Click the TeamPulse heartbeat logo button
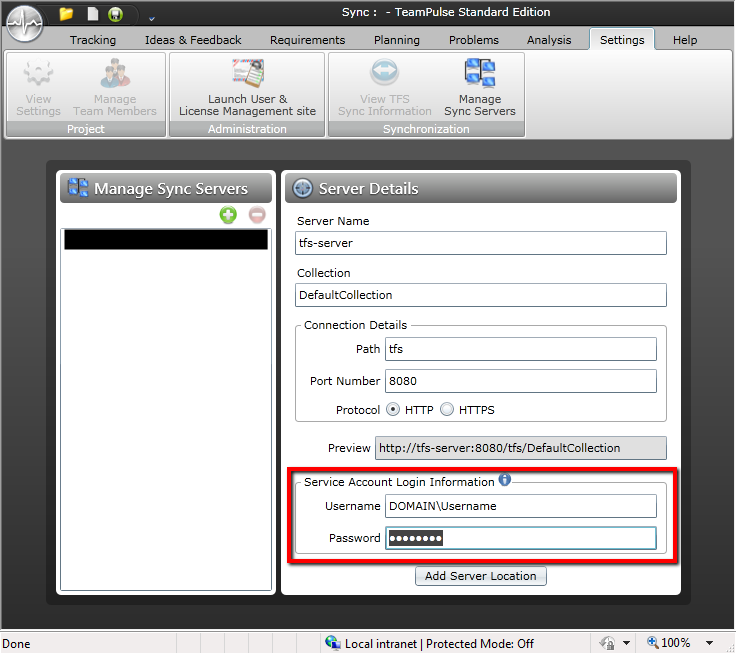 [24, 23]
